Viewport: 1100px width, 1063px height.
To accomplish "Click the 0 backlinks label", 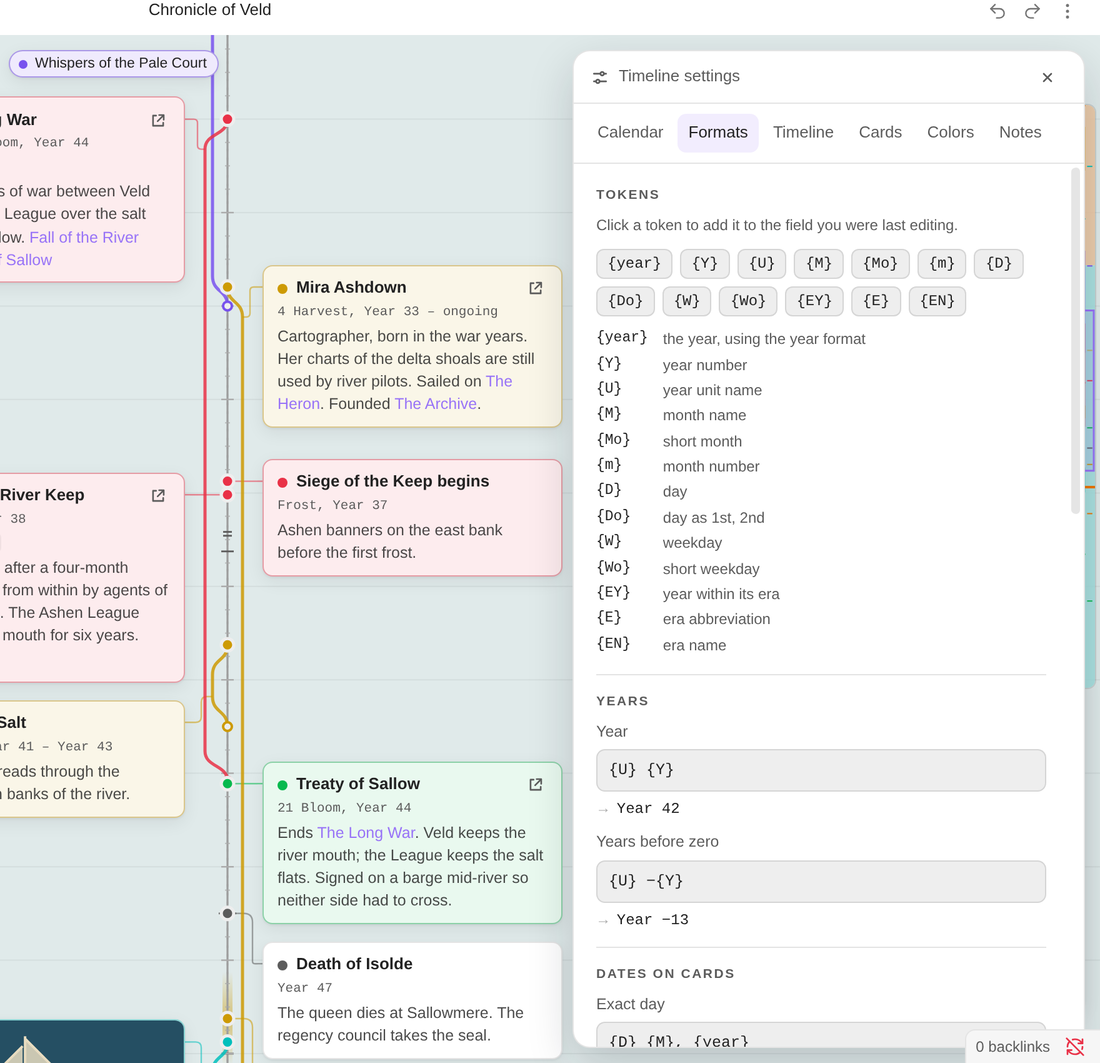I will (x=1012, y=1047).
